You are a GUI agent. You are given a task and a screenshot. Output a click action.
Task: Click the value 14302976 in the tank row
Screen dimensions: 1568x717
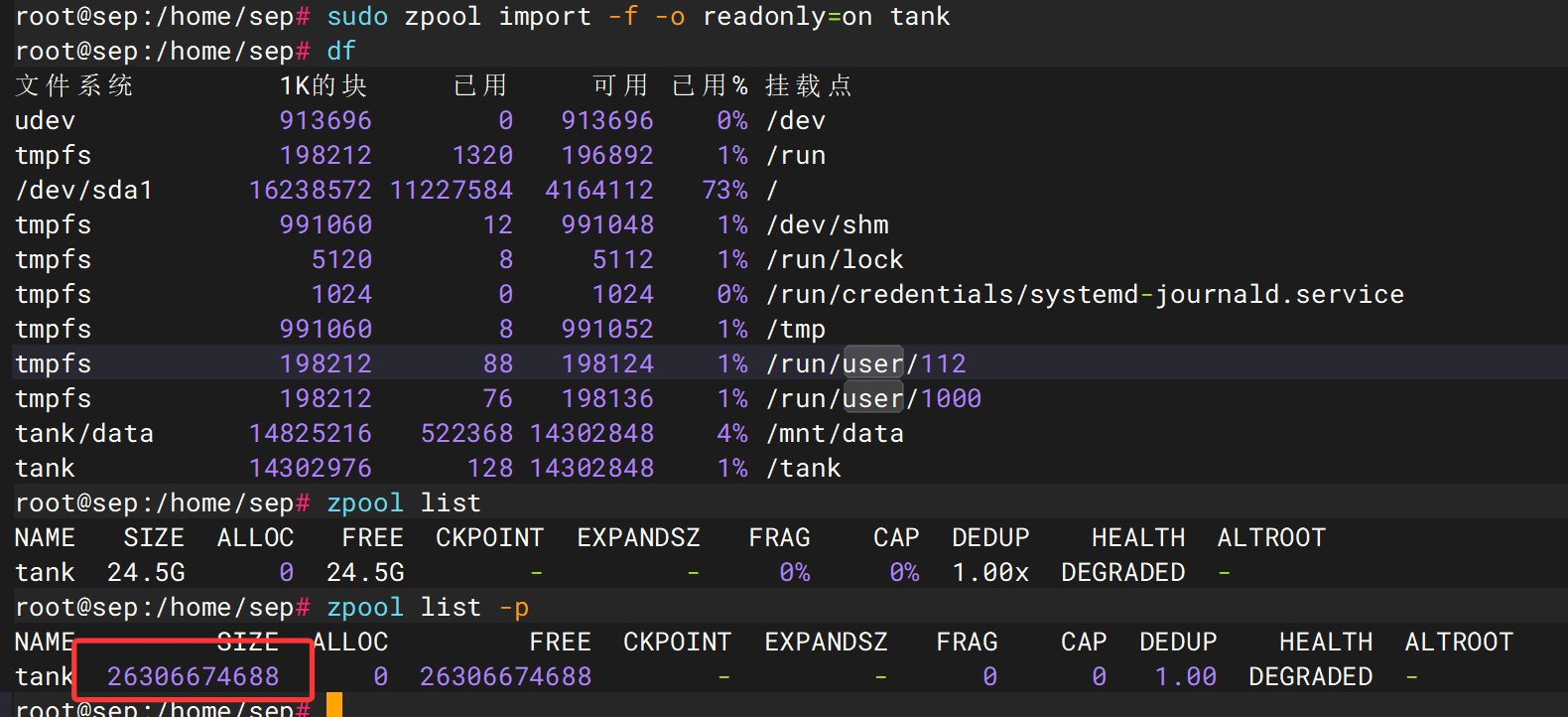pyautogui.click(x=311, y=469)
